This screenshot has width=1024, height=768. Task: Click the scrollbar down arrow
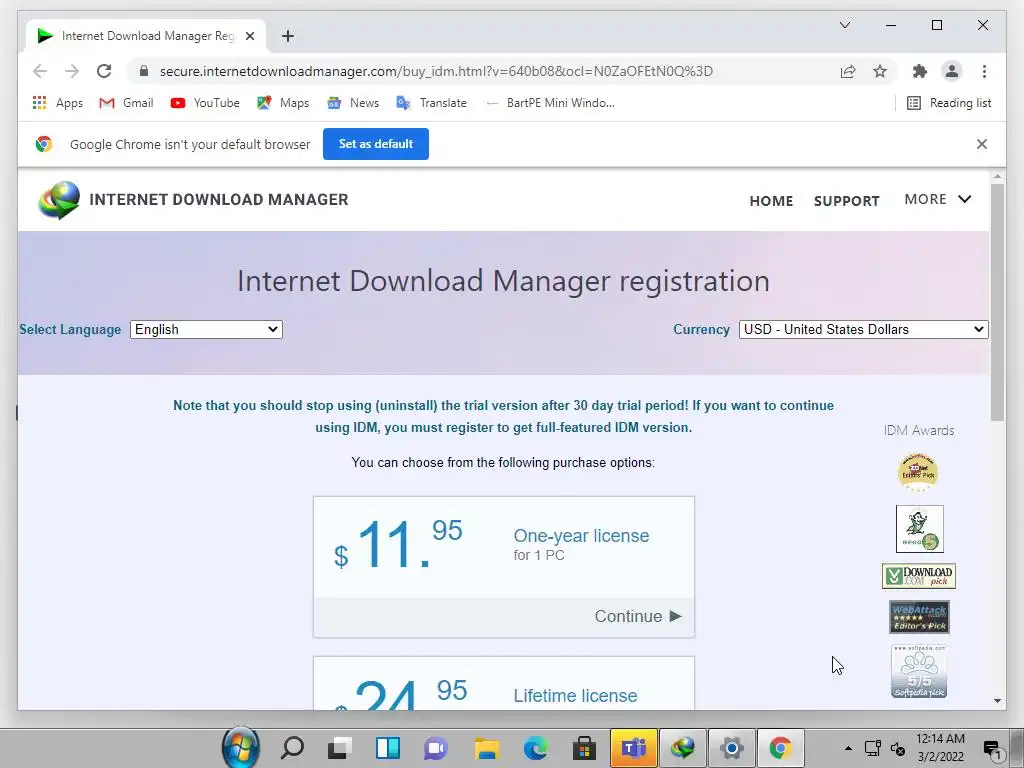click(997, 701)
